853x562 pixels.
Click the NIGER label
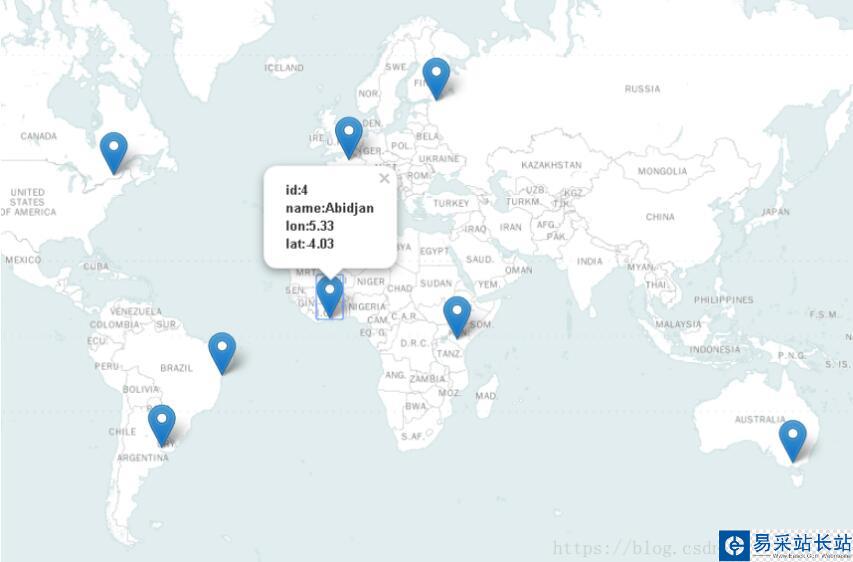click(x=371, y=282)
